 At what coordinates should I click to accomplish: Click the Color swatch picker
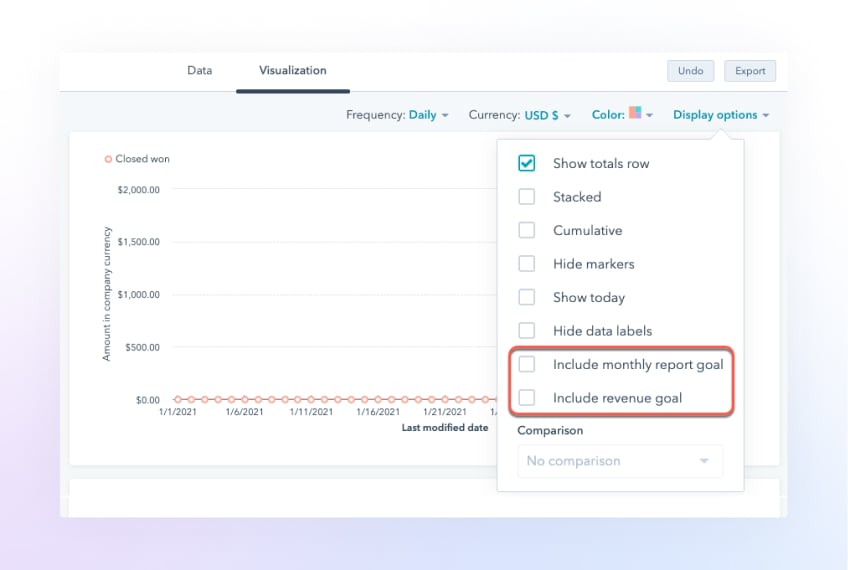[x=634, y=114]
